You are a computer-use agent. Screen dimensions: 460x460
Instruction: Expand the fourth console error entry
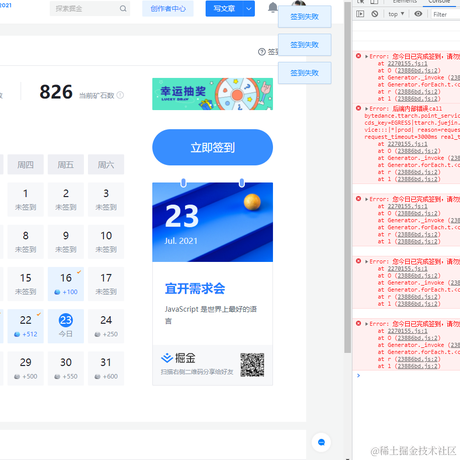point(366,261)
